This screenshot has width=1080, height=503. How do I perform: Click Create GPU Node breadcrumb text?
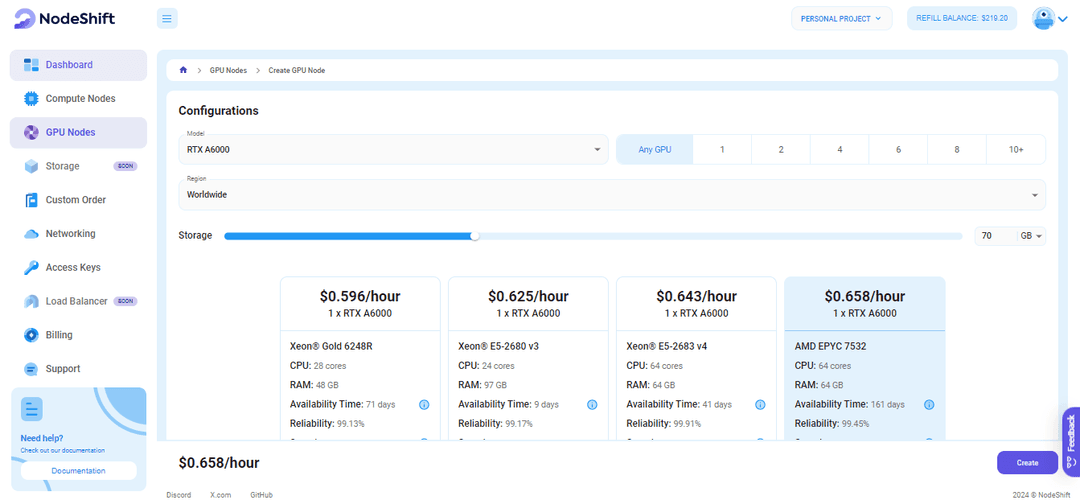(x=297, y=70)
